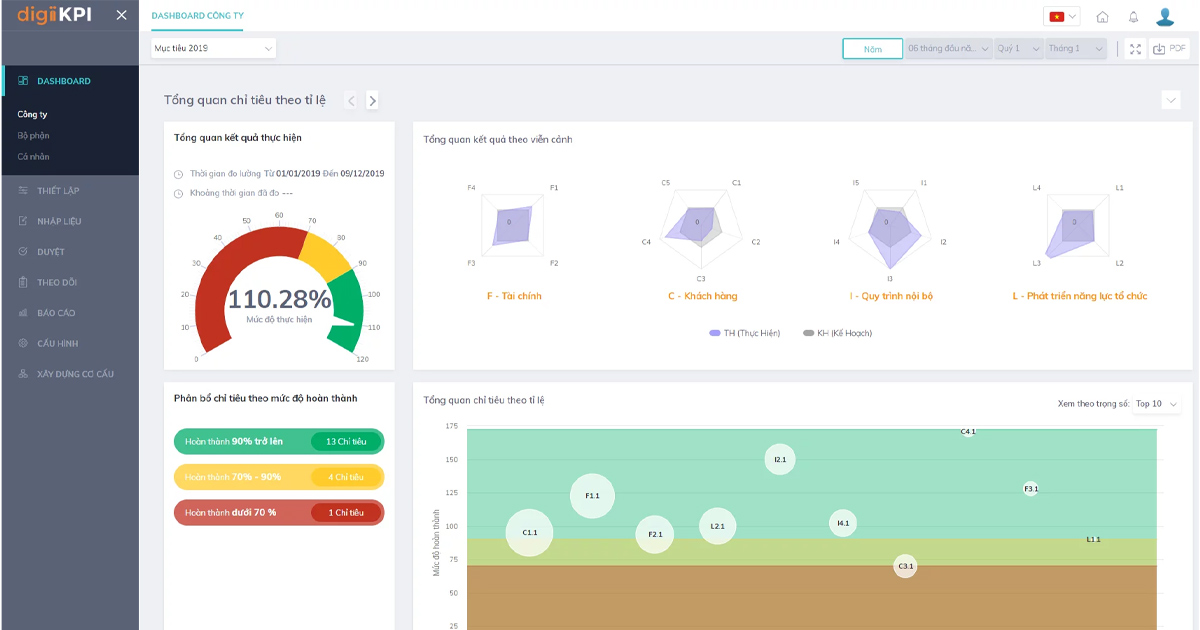Click the 4 Chỉ tiêu yellow button

pyautogui.click(x=346, y=477)
